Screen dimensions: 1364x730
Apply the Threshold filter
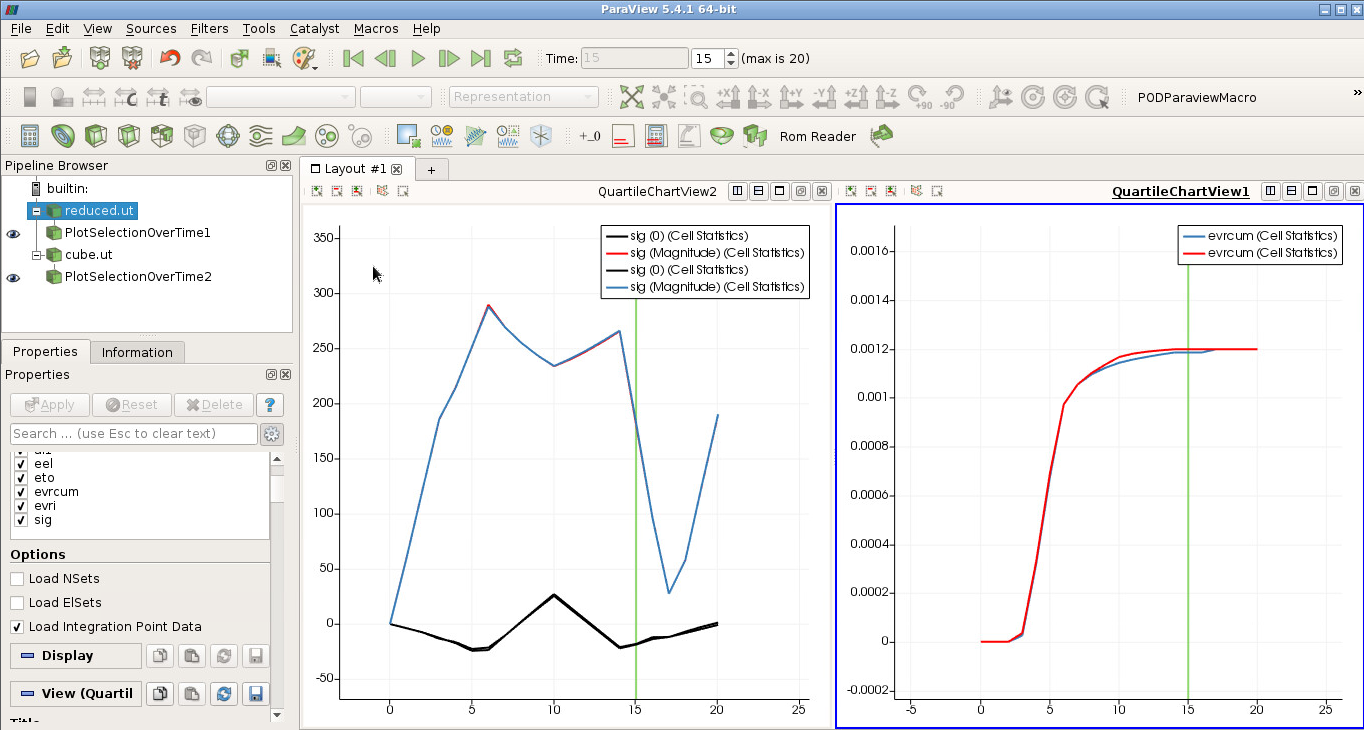161,135
